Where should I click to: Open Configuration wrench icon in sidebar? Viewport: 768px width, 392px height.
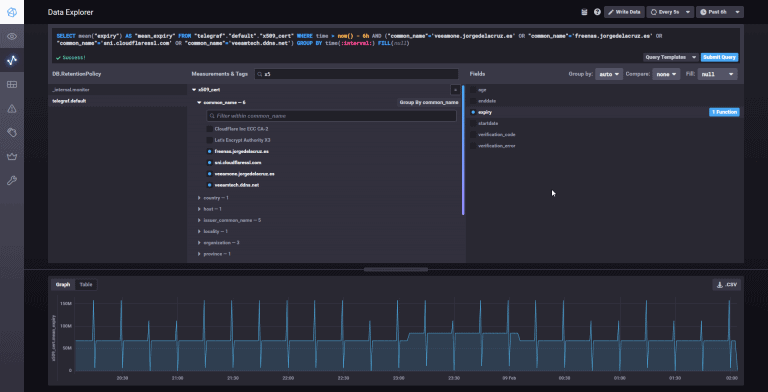[12, 181]
